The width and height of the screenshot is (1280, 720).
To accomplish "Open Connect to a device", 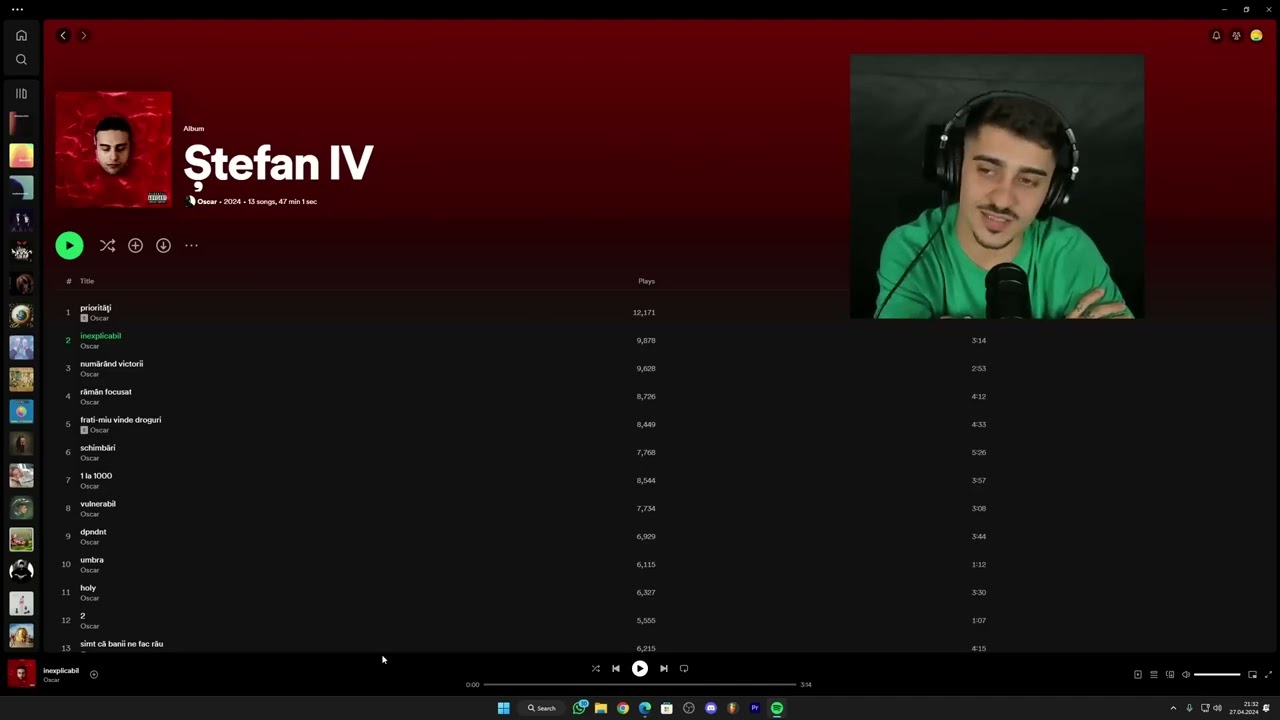I will coord(1170,675).
